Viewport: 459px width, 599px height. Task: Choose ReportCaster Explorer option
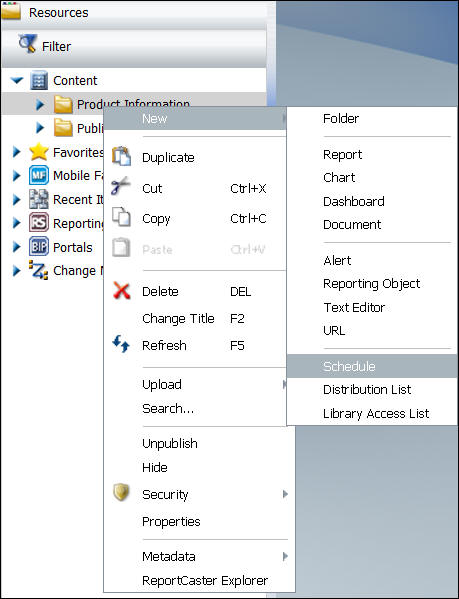[x=205, y=580]
